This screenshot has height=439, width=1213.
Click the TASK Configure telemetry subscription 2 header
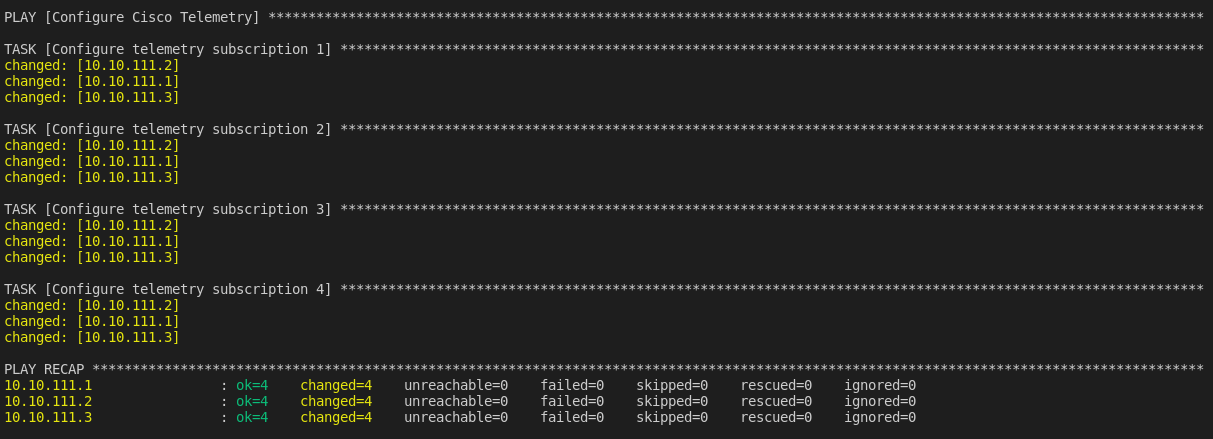[x=168, y=129]
